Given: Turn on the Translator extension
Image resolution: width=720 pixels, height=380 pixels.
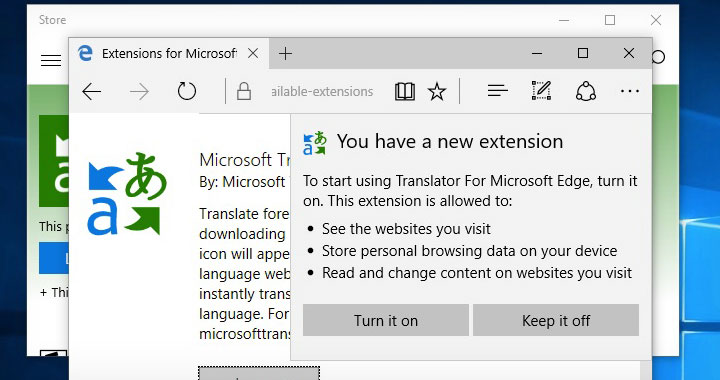Looking at the screenshot, I should [386, 320].
